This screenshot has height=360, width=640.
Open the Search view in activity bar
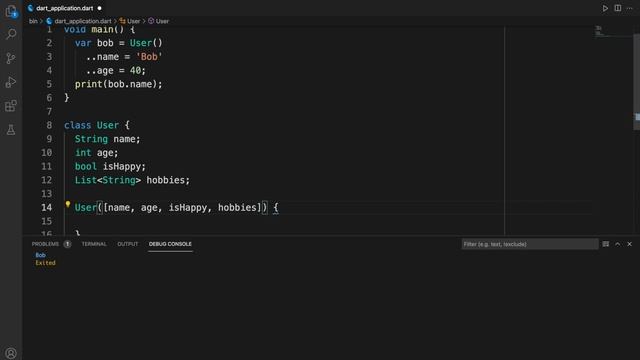[x=11, y=34]
